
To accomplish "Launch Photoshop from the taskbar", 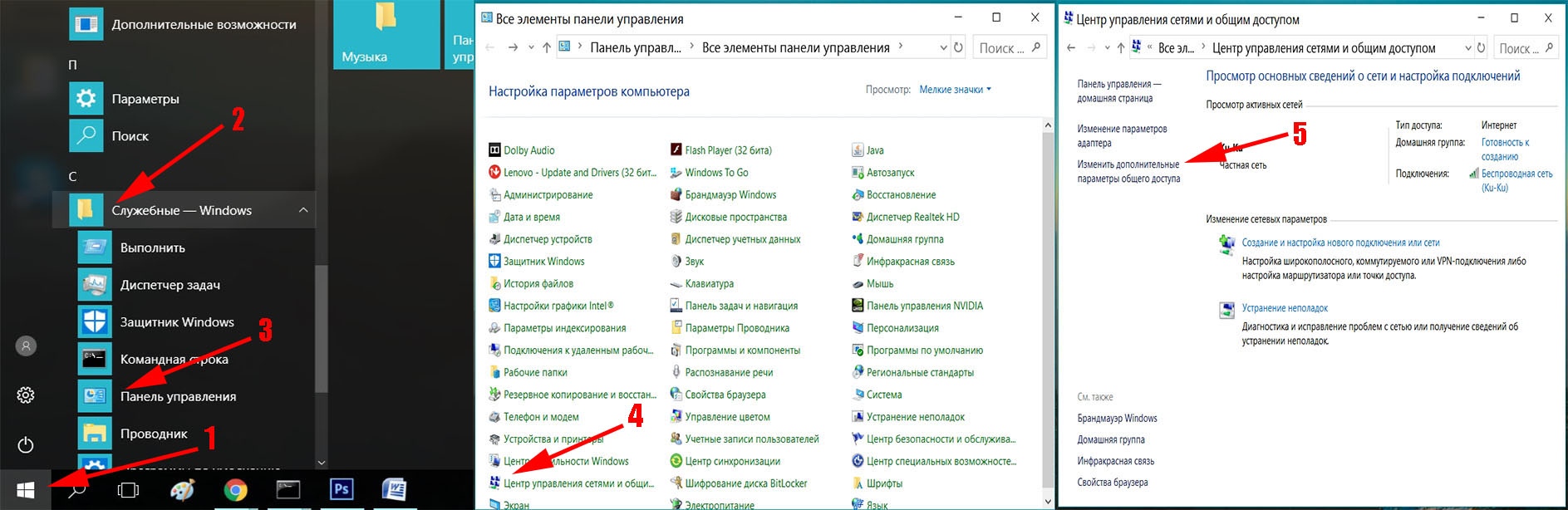I will 341,489.
